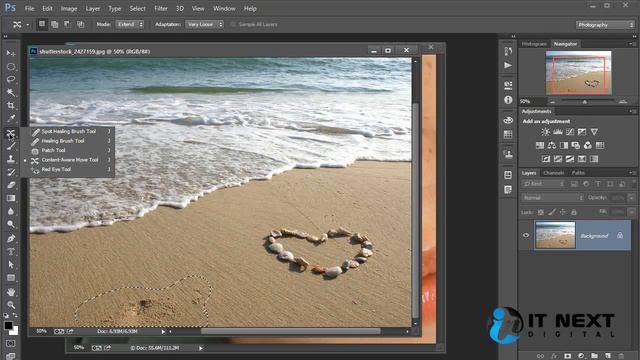The width and height of the screenshot is (640, 360).
Task: Select the Dodge tool
Action: point(11,224)
